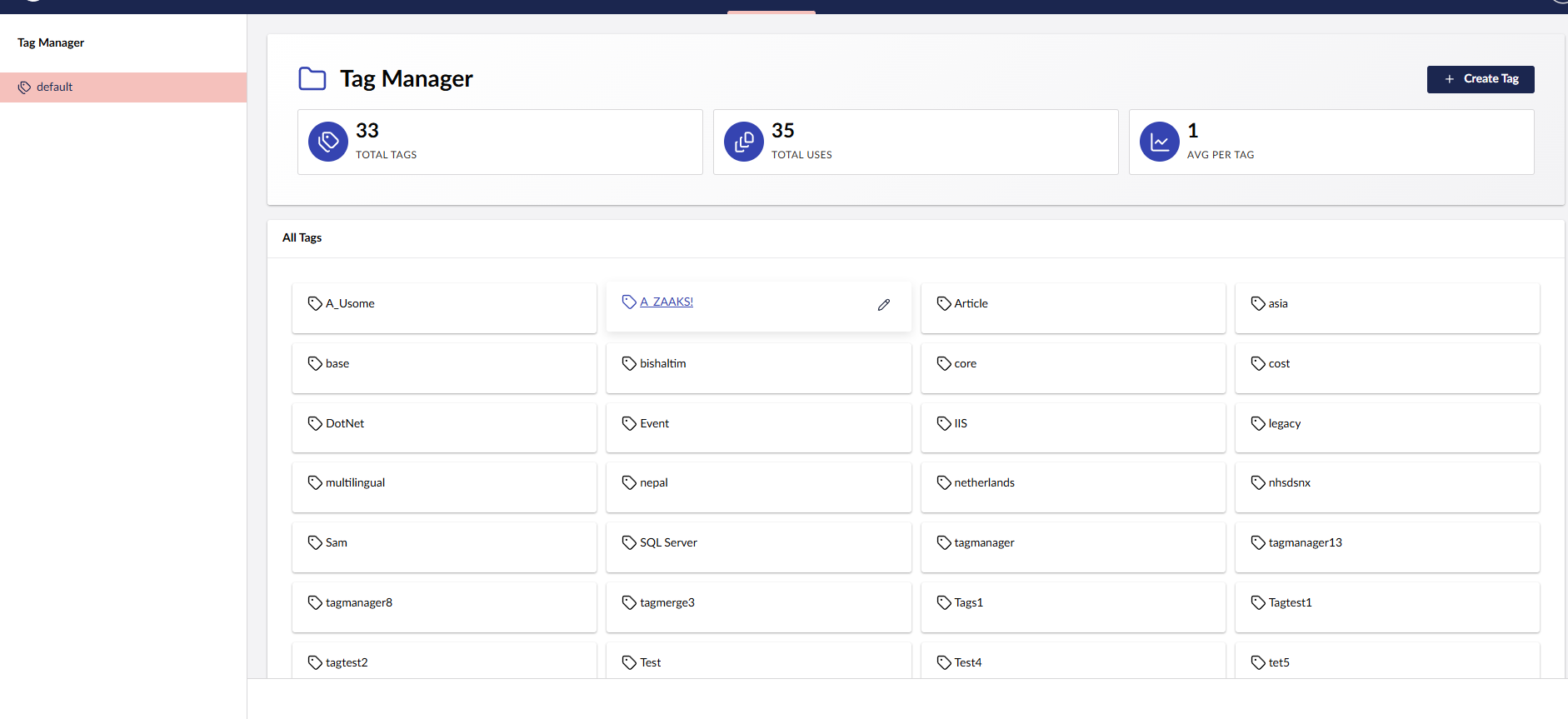The image size is (1568, 719).
Task: Select the core tag text
Action: pos(966,363)
